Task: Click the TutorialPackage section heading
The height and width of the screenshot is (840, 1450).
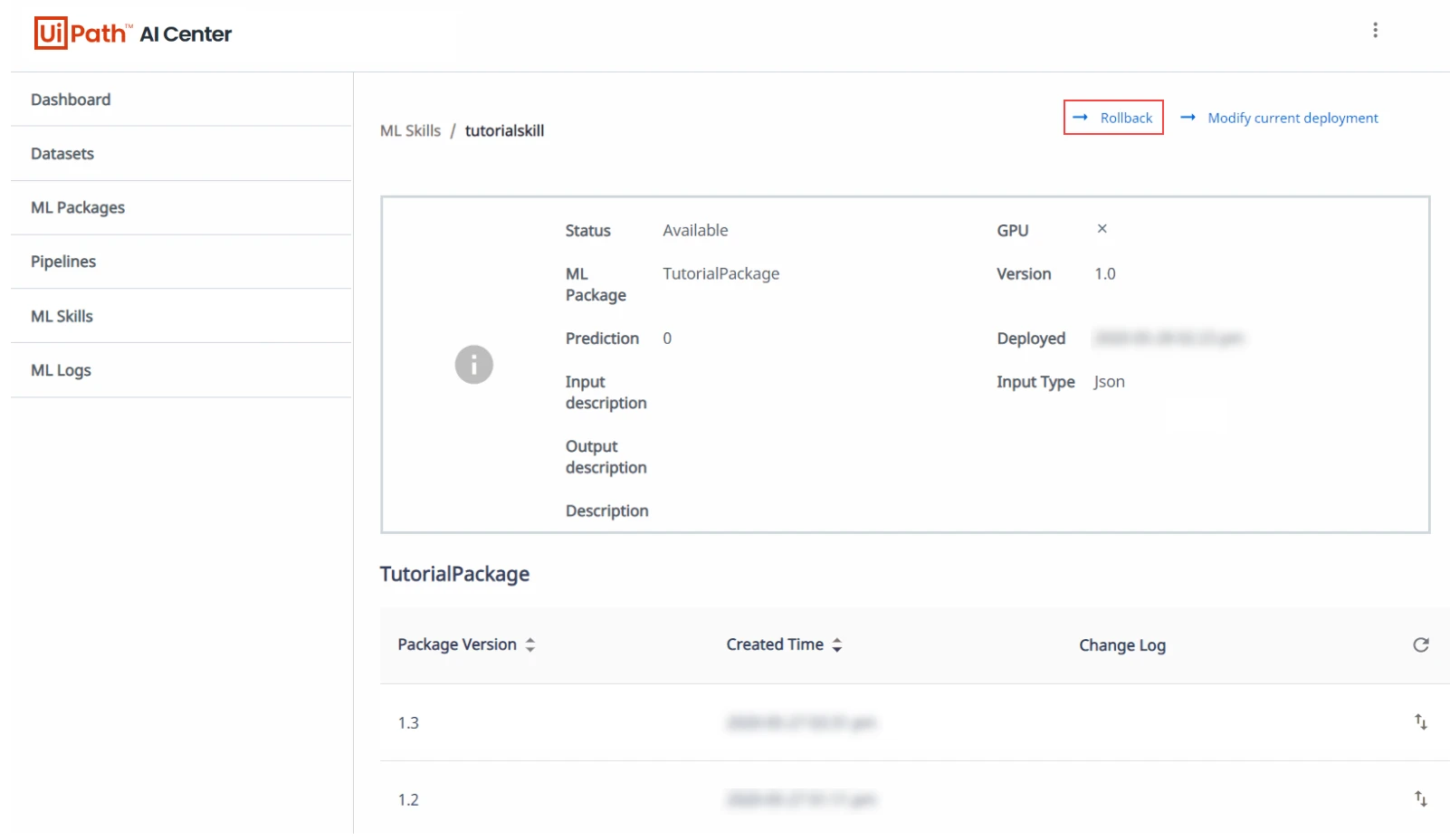Action: click(x=454, y=574)
